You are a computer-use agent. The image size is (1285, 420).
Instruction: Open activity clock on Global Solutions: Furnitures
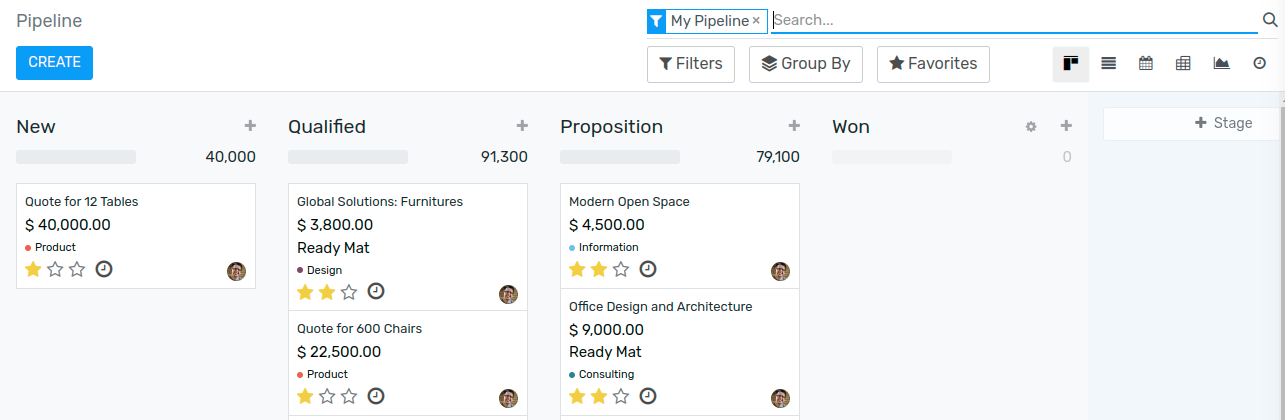(376, 291)
